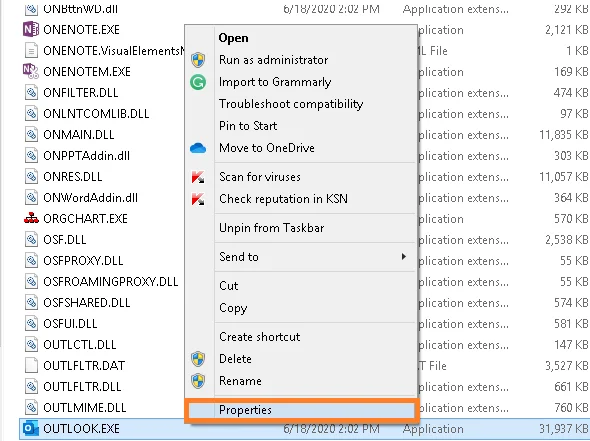
Task: Choose Open from the context menu
Action: pos(300,38)
